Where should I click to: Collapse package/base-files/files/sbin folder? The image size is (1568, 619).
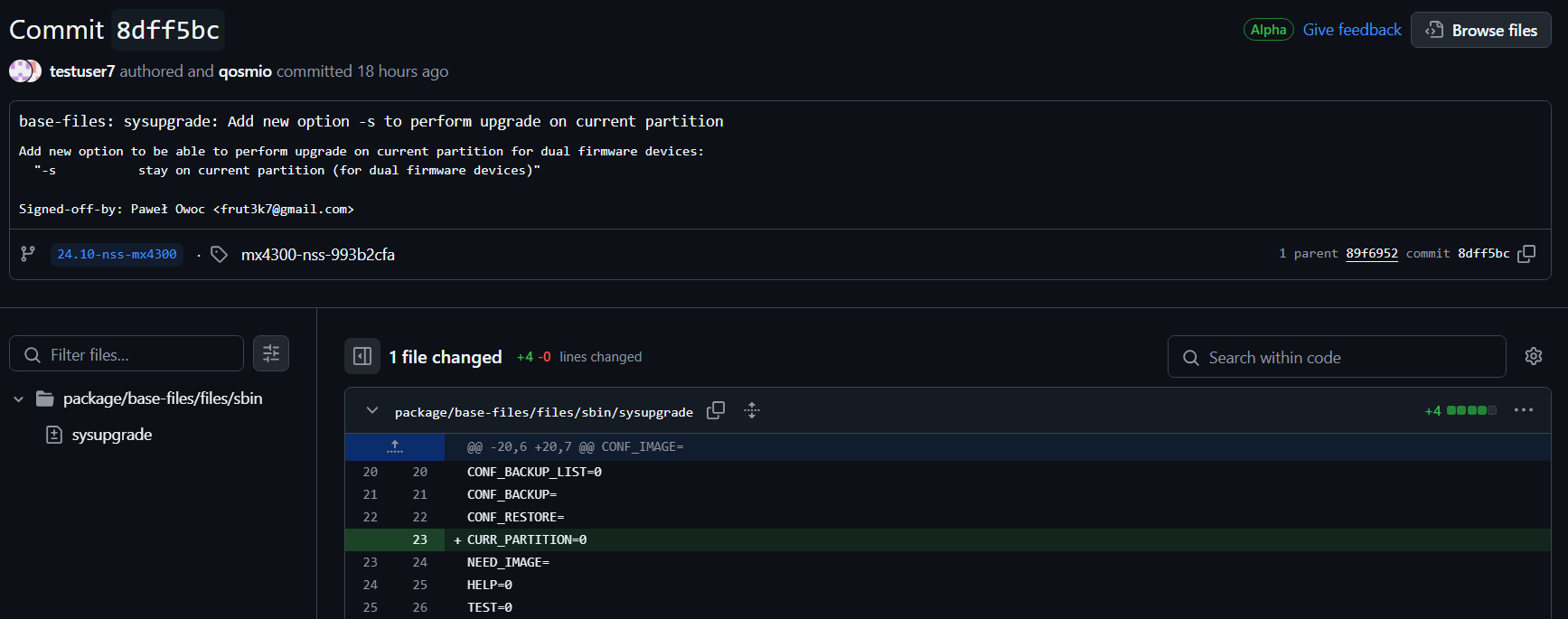(x=19, y=399)
